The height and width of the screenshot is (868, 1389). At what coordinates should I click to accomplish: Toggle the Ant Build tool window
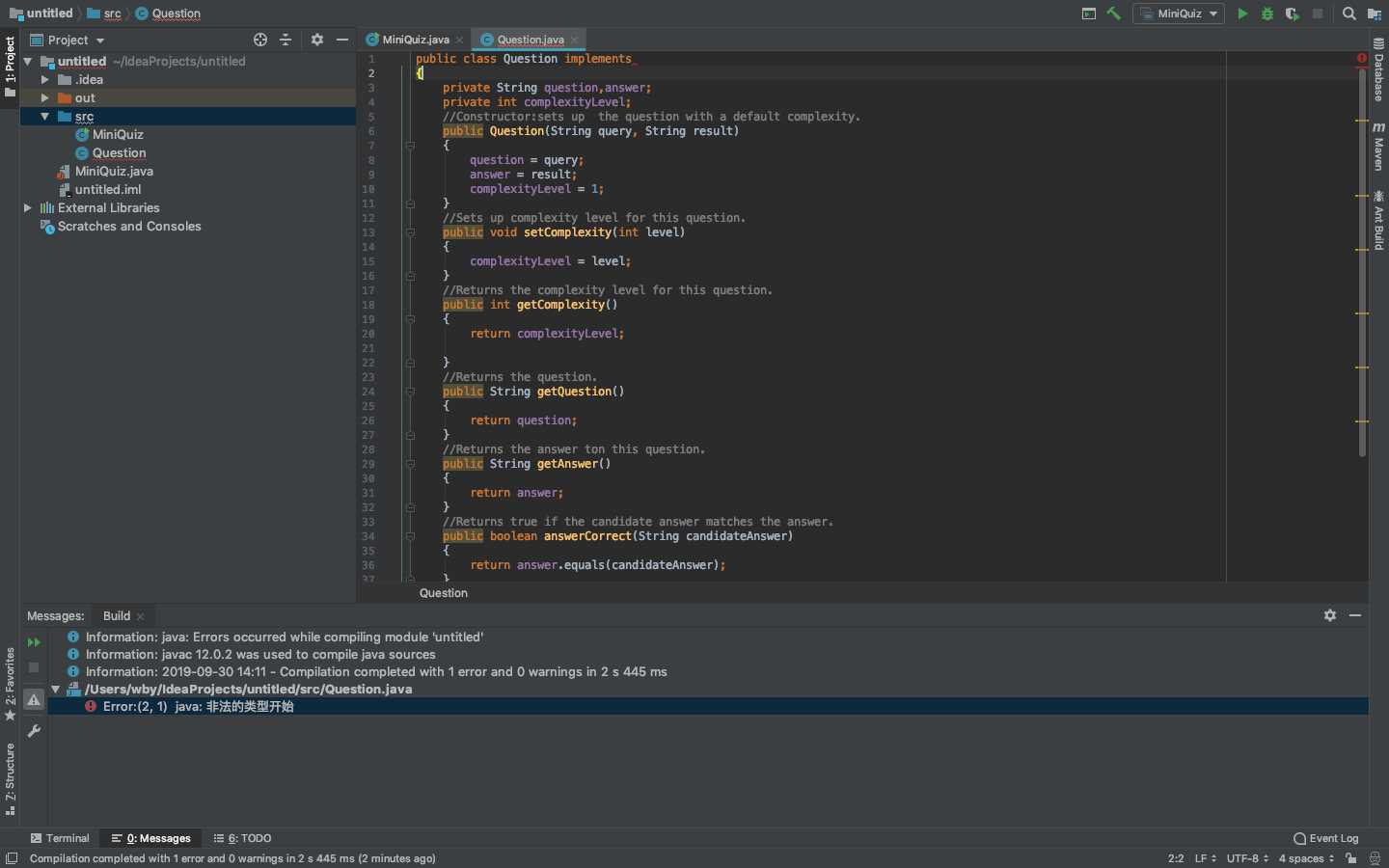(1379, 220)
